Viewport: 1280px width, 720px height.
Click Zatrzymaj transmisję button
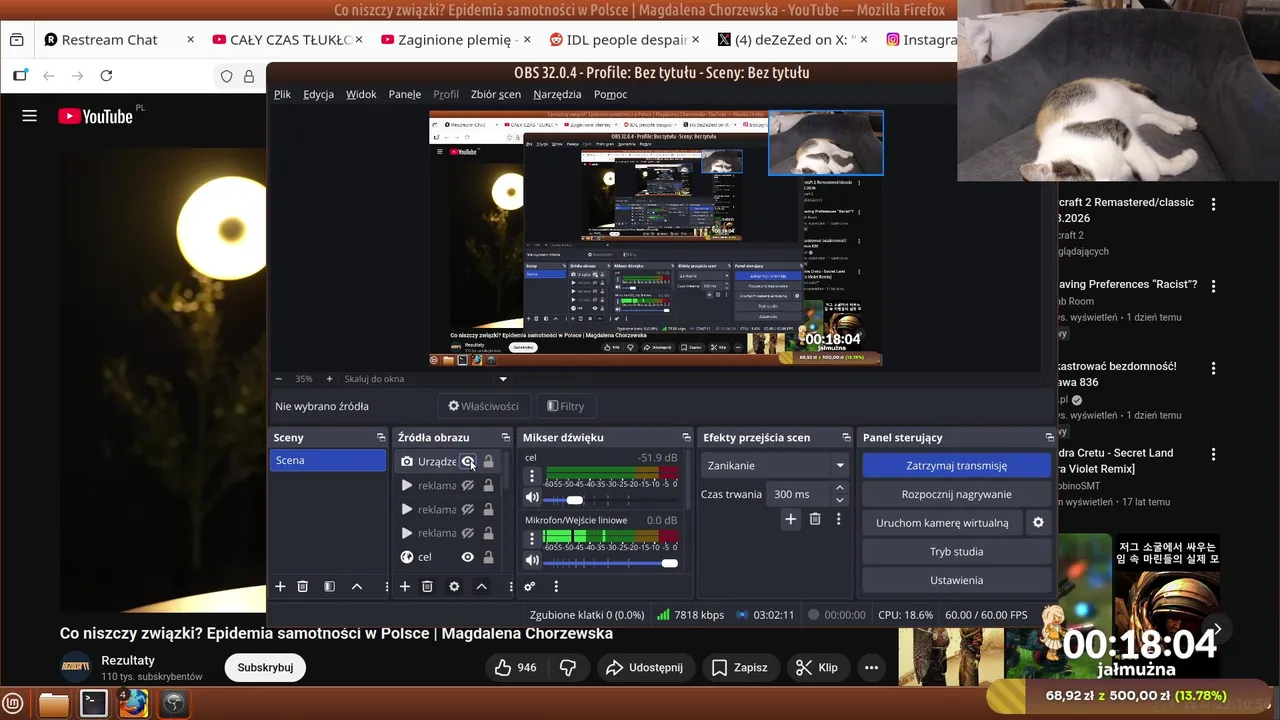tap(956, 465)
